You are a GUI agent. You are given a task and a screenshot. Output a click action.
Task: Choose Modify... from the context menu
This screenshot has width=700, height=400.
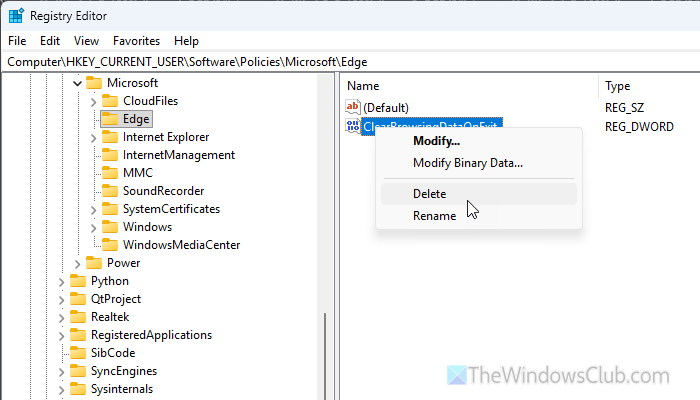point(479,141)
